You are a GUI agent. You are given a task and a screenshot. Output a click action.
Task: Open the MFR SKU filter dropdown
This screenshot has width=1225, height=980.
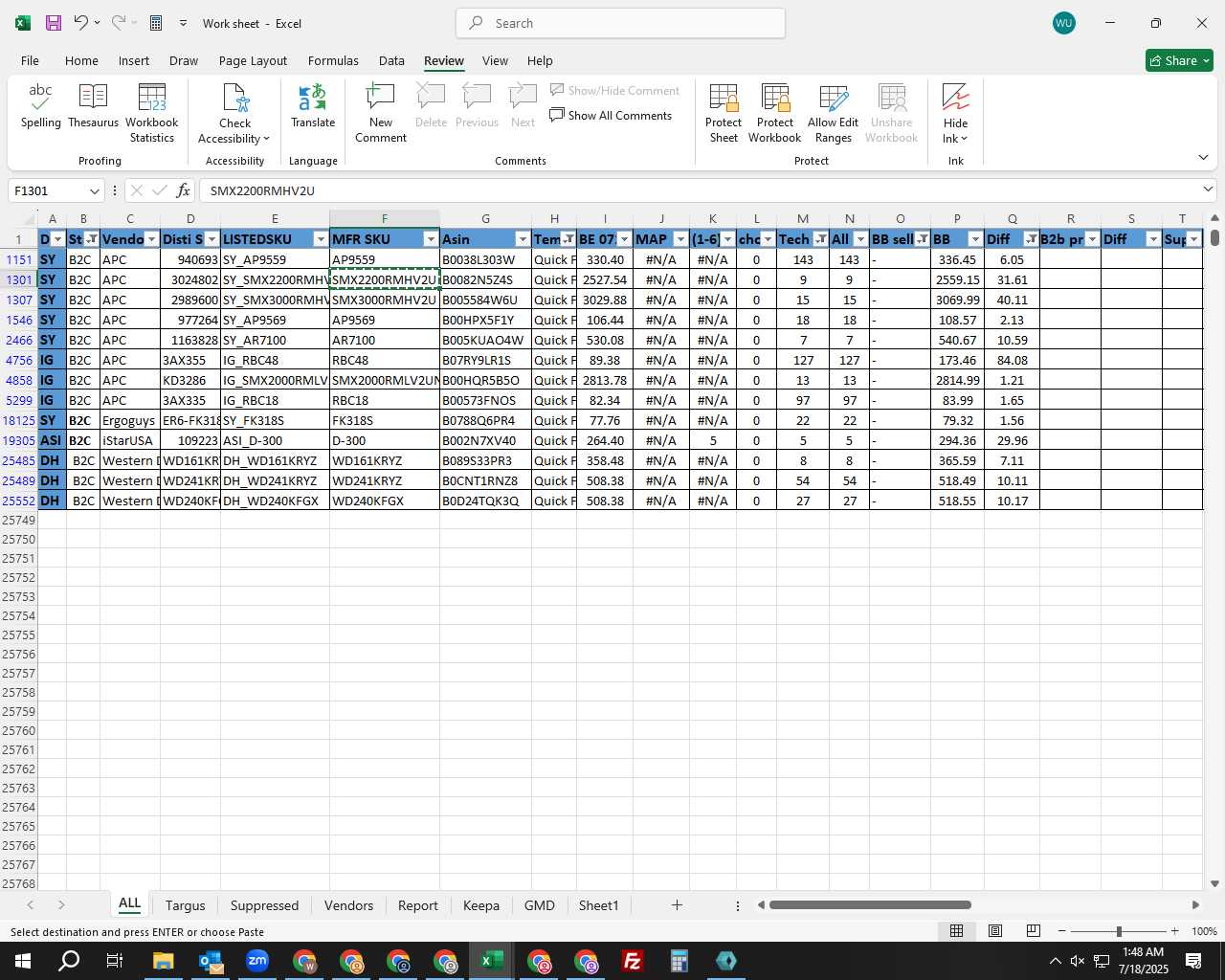pos(431,239)
